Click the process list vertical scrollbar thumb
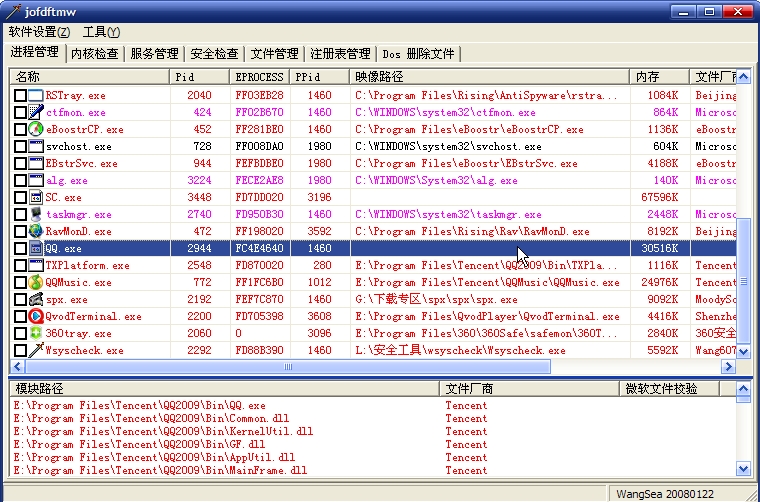The width and height of the screenshot is (760, 502). click(743, 282)
